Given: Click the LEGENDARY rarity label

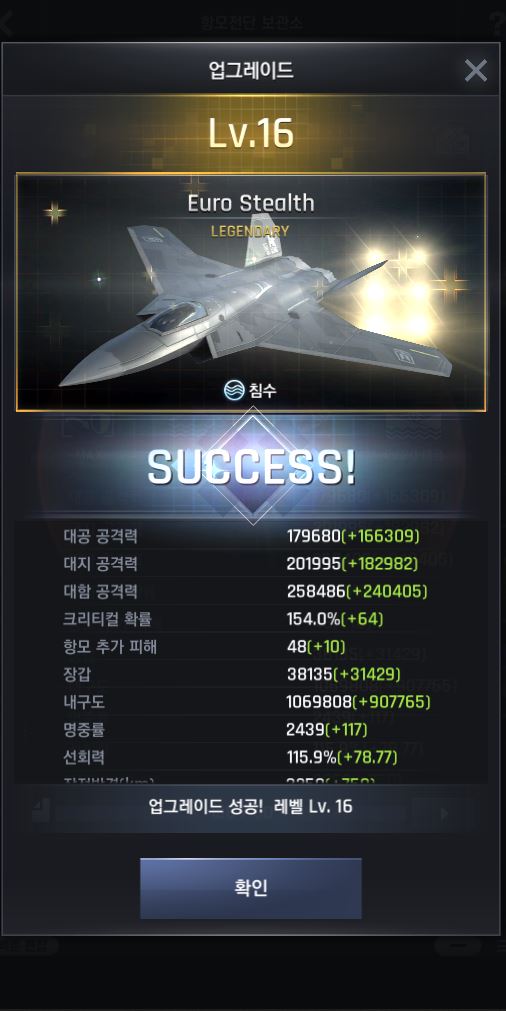Looking at the screenshot, I should (x=250, y=231).
